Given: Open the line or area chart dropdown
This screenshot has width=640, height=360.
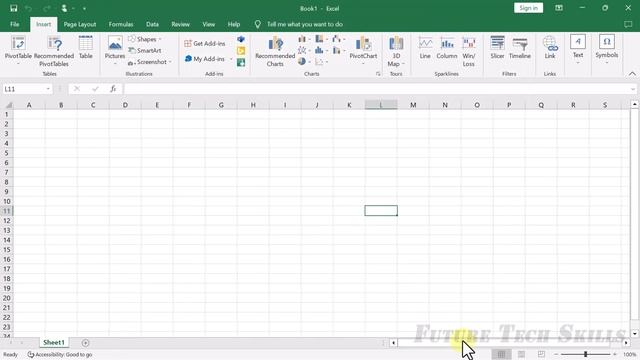Looking at the screenshot, I should pos(304,51).
